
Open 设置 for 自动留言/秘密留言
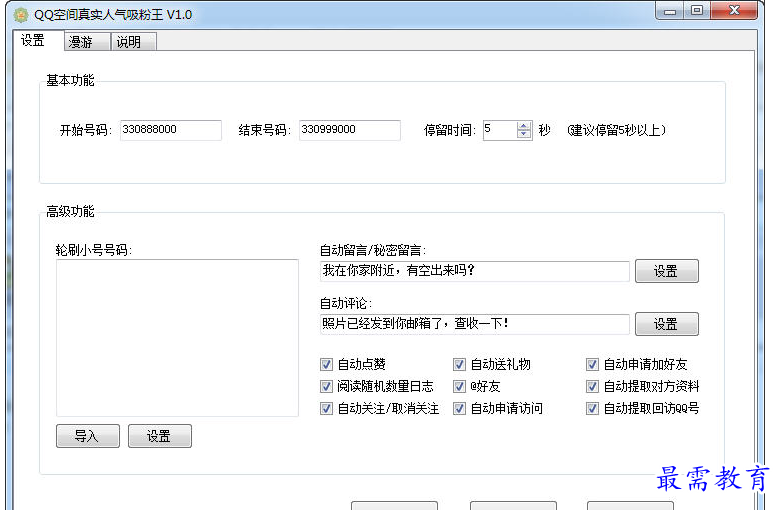point(666,271)
